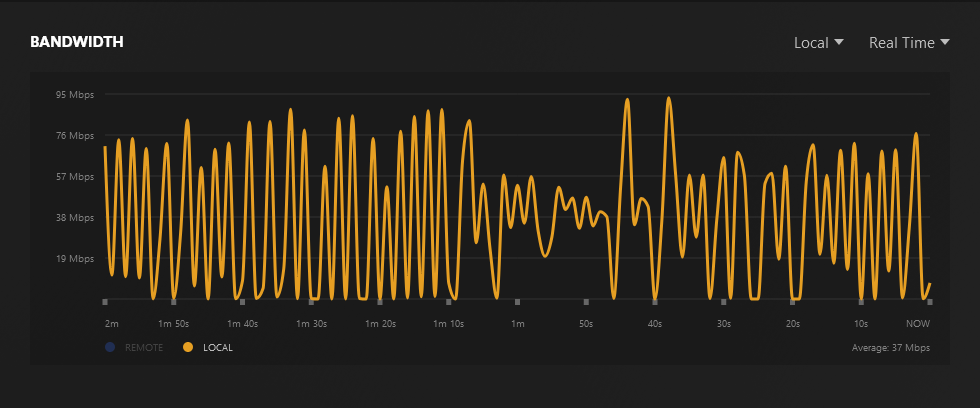Open the Local dropdown menu
The image size is (980, 408).
(819, 42)
